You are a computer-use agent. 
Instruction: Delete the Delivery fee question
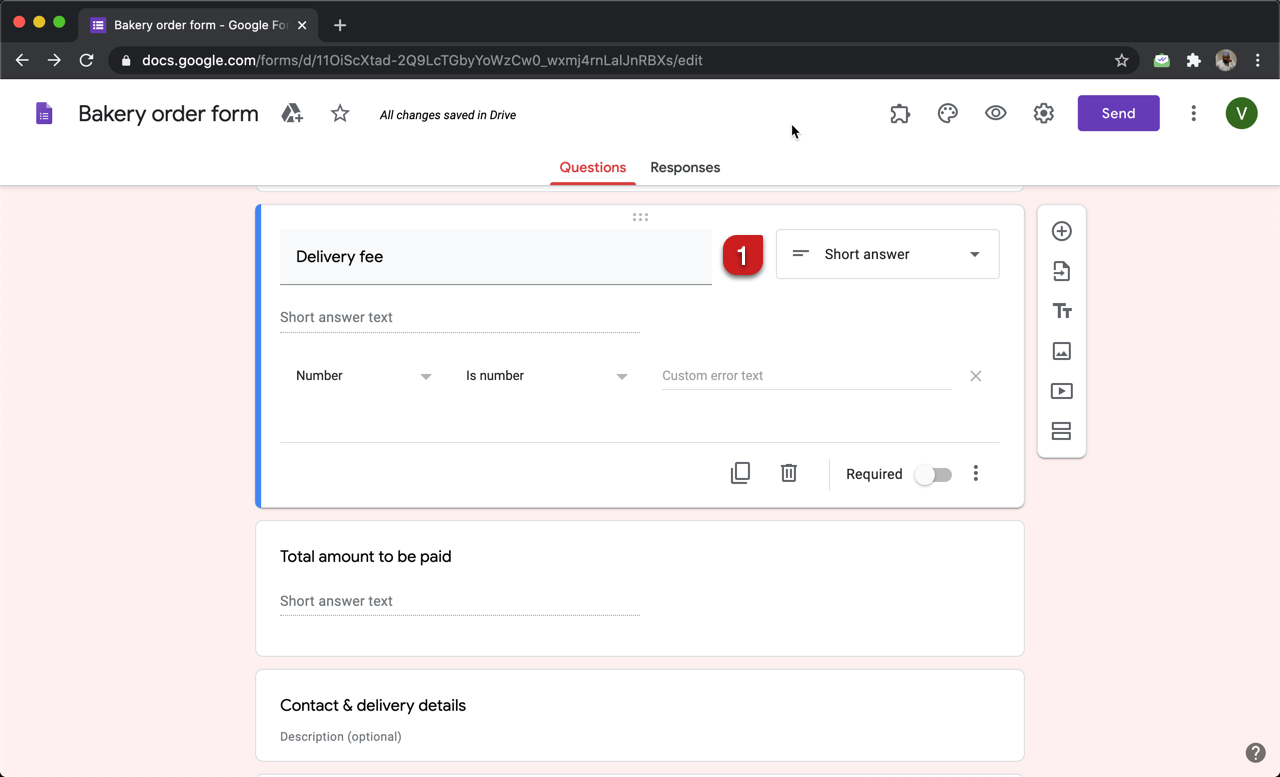pyautogui.click(x=788, y=472)
